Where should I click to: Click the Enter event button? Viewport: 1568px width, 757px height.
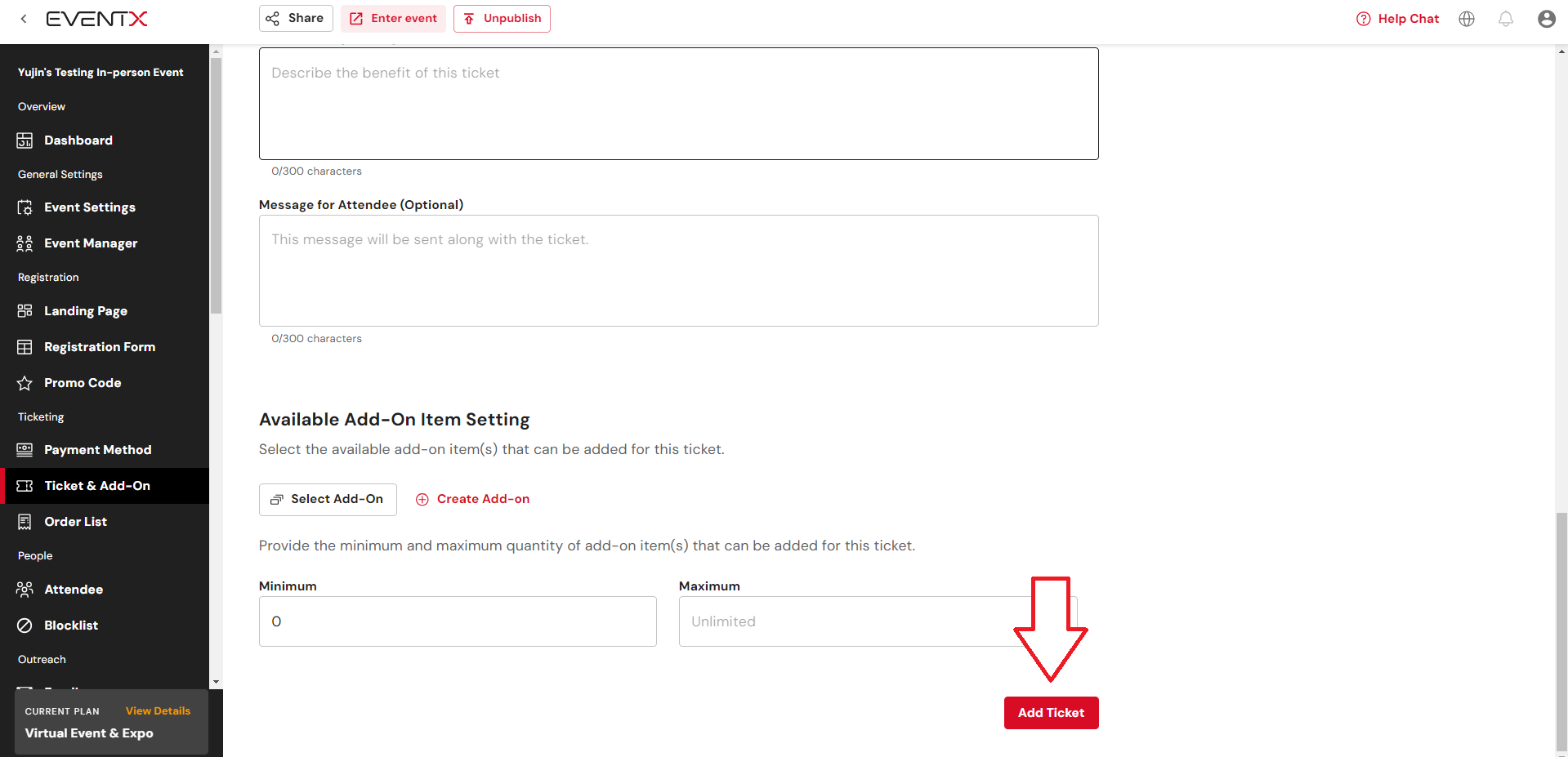pos(393,18)
